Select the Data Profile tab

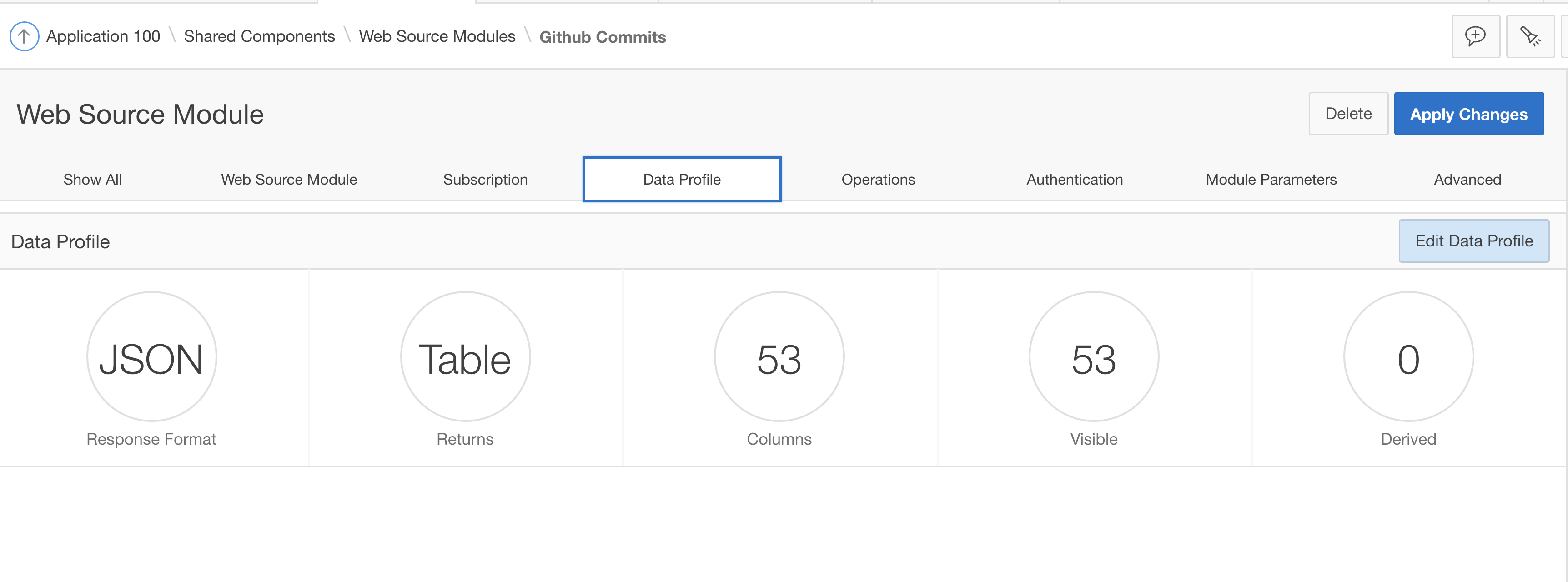(681, 180)
